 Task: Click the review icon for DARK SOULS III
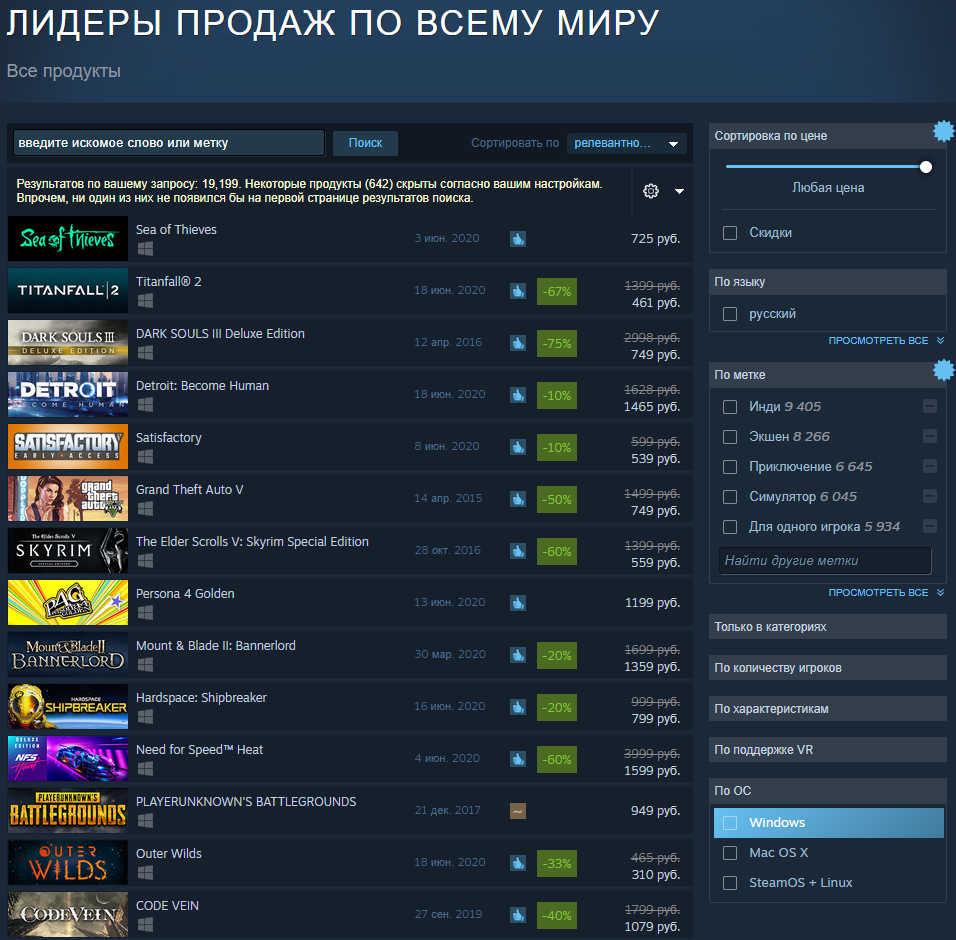(x=518, y=343)
